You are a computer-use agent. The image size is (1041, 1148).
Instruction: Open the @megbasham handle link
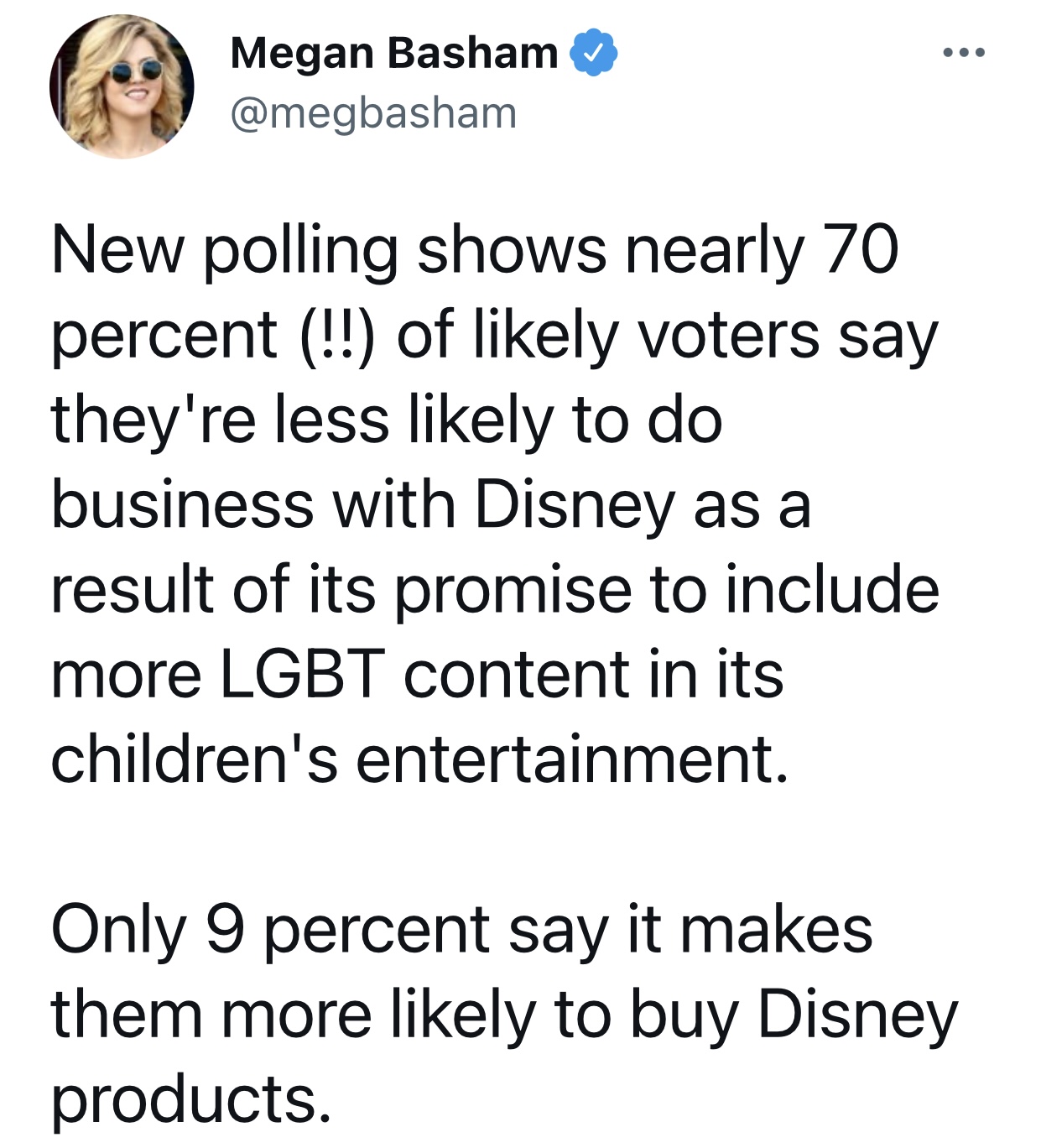tap(373, 113)
